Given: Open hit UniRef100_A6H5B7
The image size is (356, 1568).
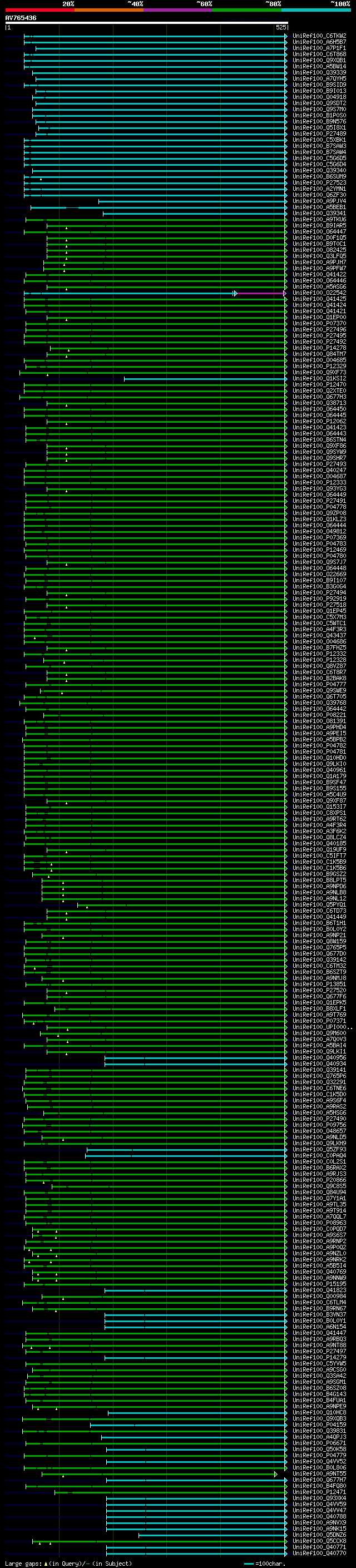Looking at the screenshot, I should tap(319, 42).
